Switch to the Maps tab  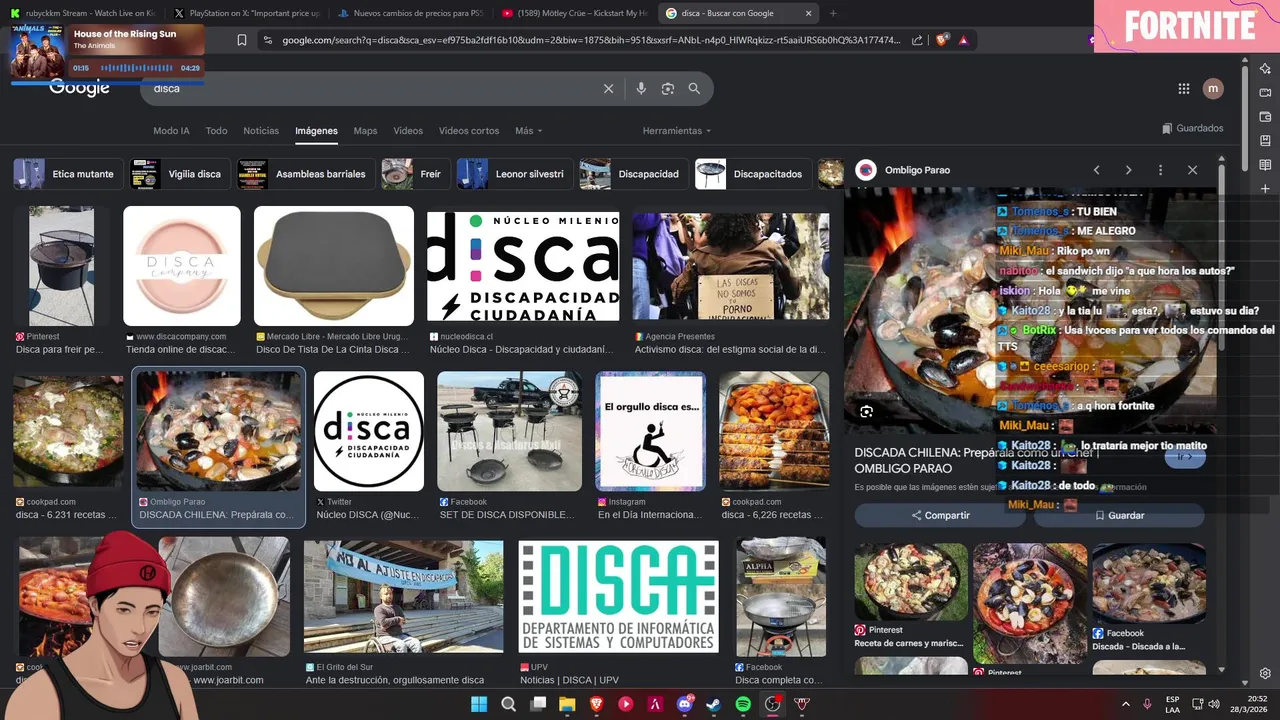pos(365,131)
